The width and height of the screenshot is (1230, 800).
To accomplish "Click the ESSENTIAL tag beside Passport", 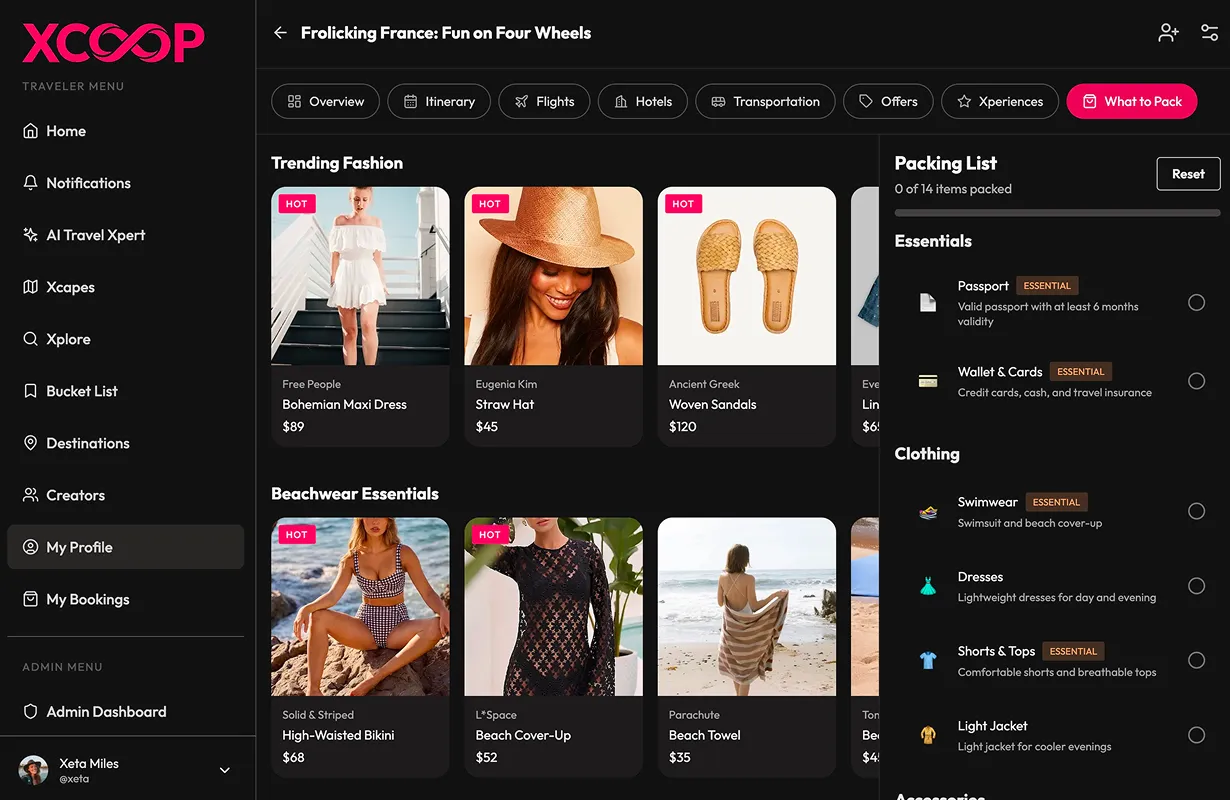I will (x=1047, y=286).
